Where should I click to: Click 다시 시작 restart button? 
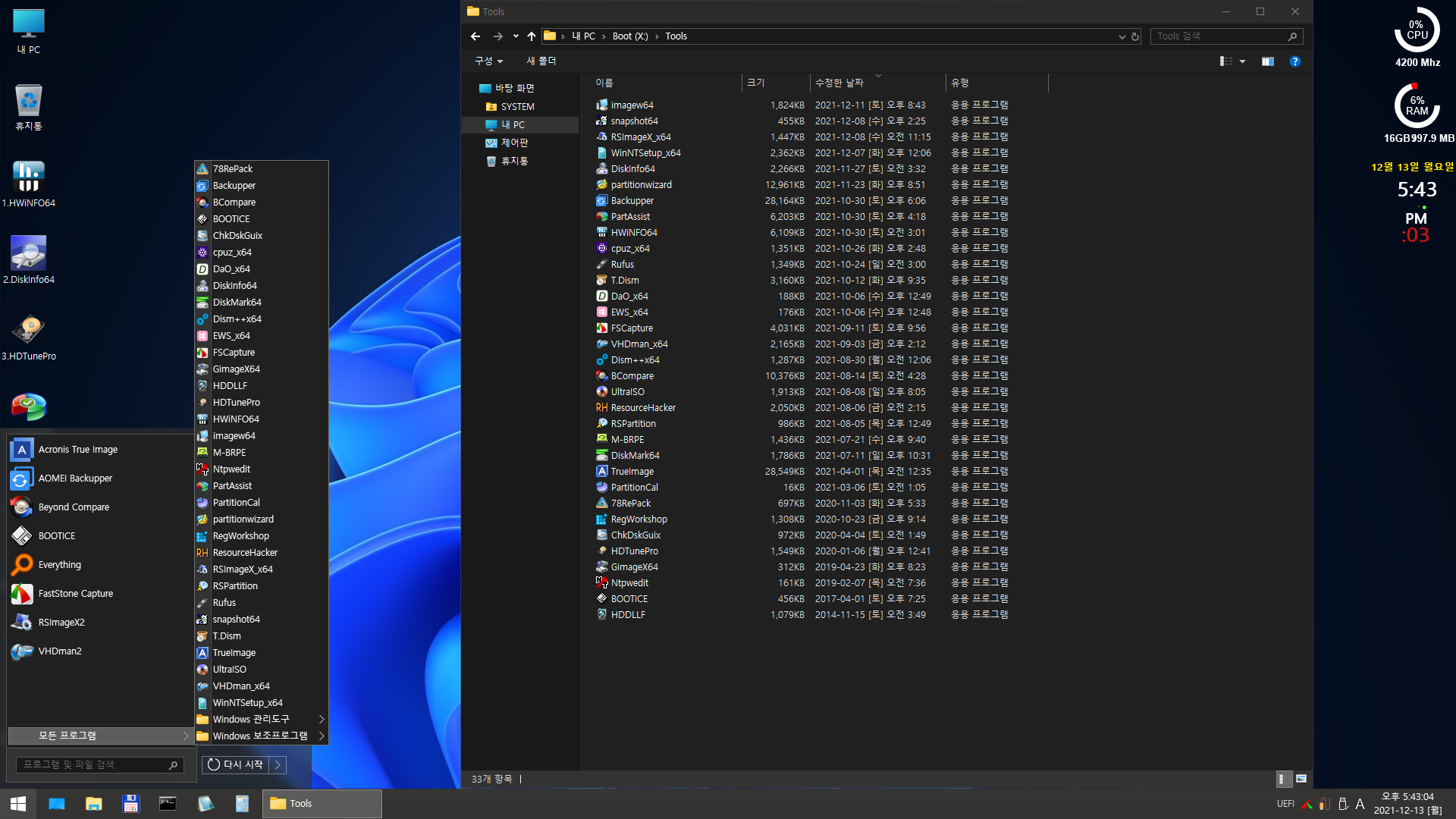coord(236,764)
